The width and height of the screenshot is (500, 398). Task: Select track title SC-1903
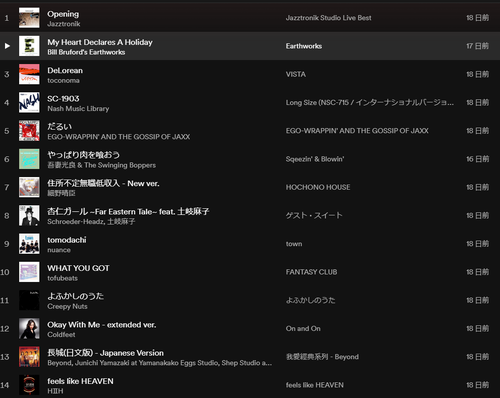(x=63, y=99)
